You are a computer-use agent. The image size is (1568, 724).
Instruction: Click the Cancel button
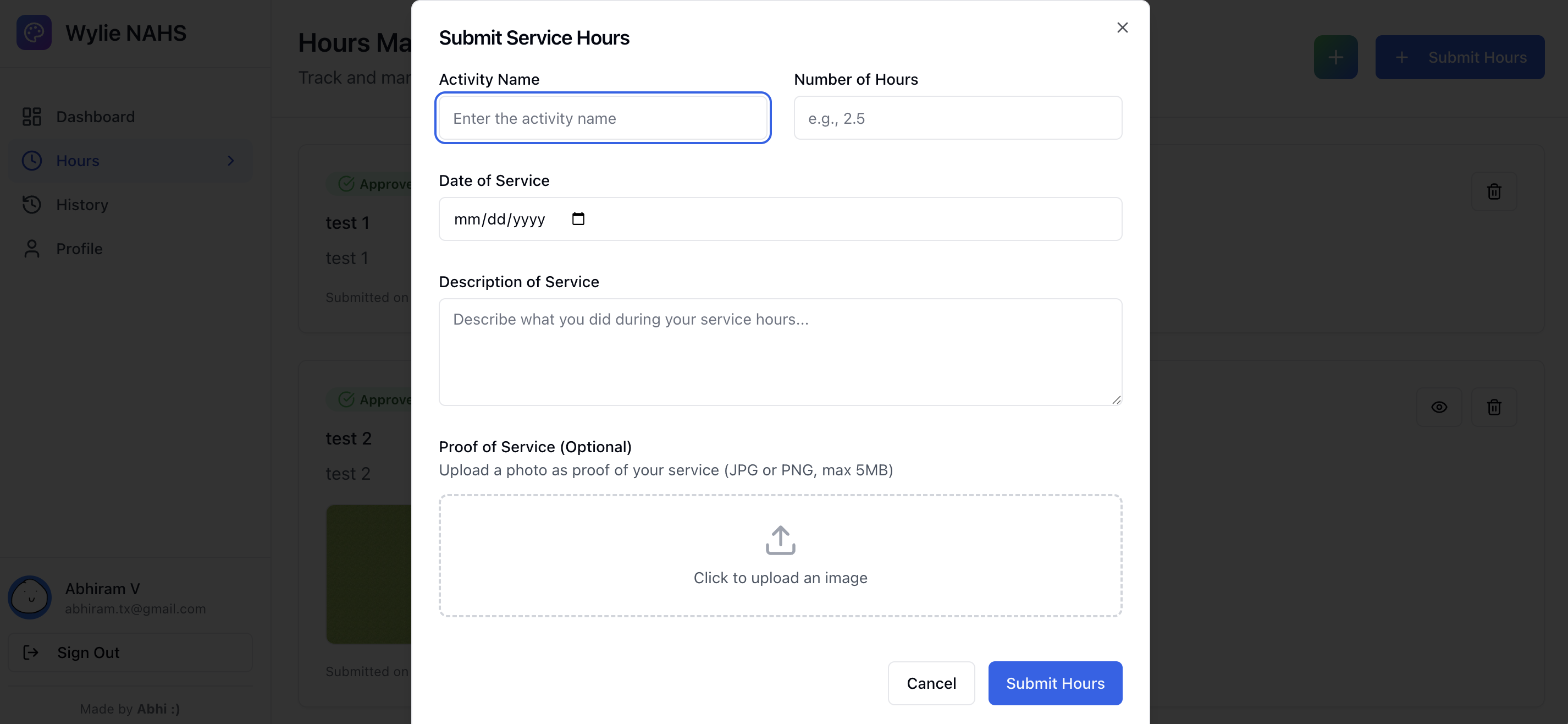click(931, 683)
